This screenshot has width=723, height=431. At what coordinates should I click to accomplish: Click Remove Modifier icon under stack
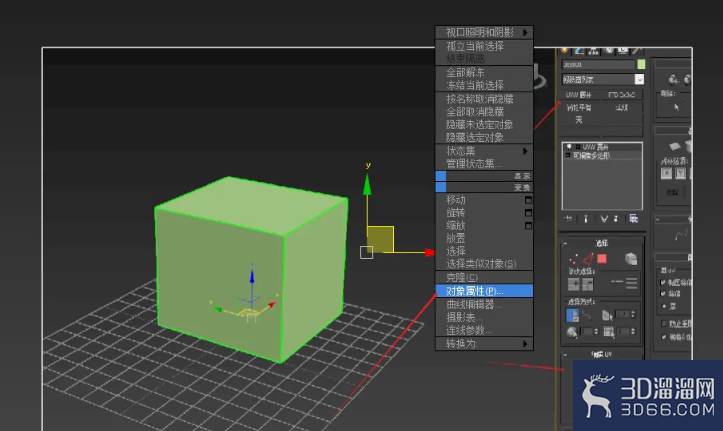pos(616,218)
